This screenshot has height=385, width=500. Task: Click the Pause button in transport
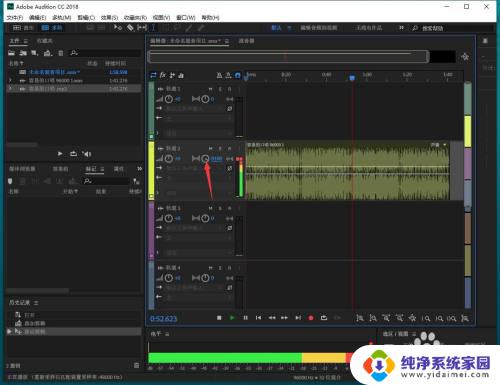click(x=245, y=318)
